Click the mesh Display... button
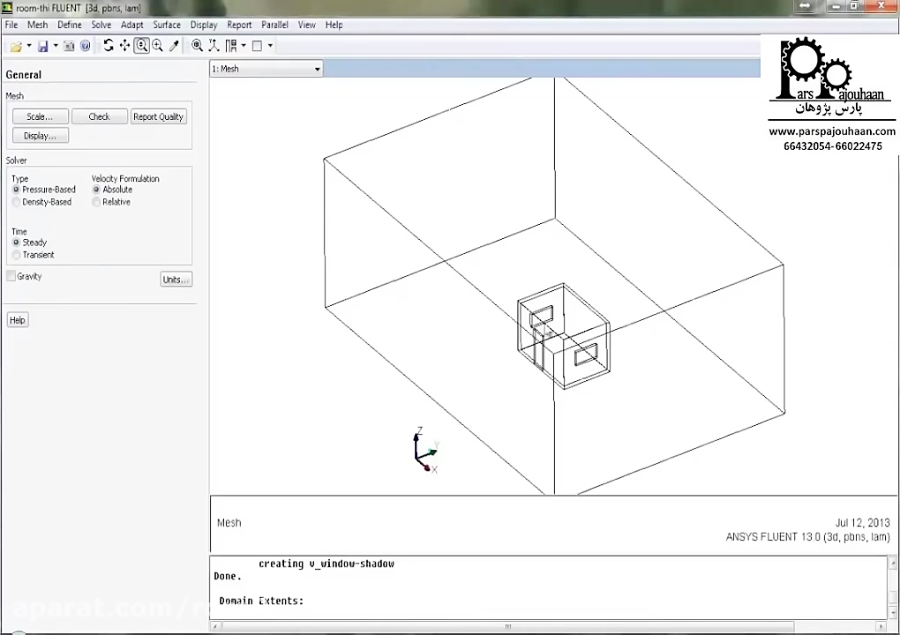This screenshot has height=635, width=900. click(x=40, y=136)
